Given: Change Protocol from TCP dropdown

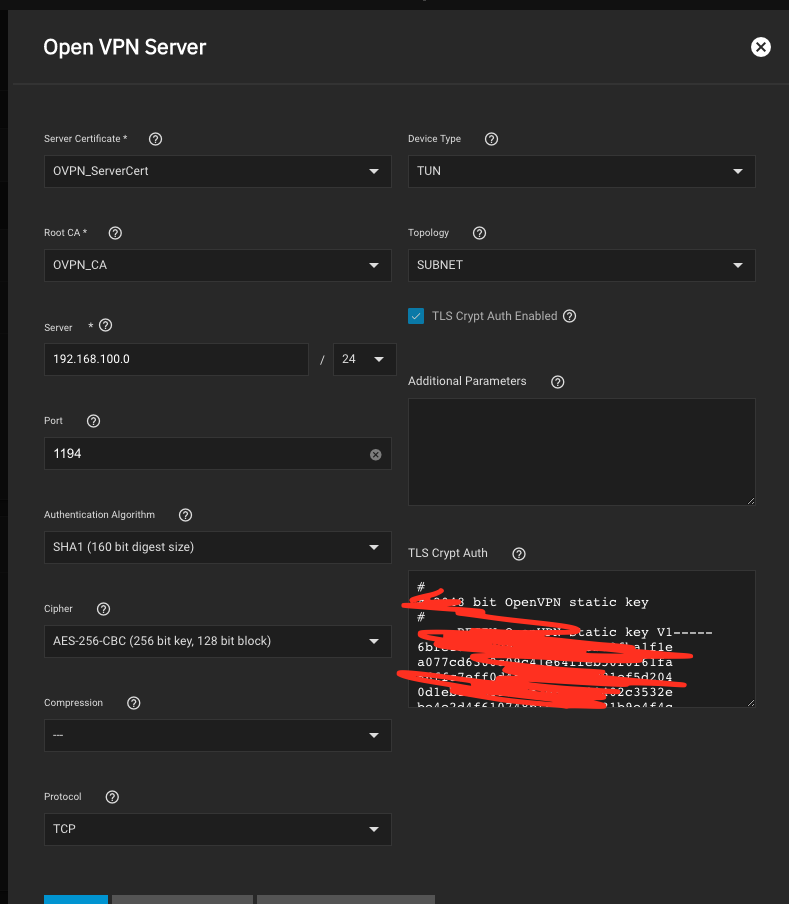Looking at the screenshot, I should click(218, 829).
